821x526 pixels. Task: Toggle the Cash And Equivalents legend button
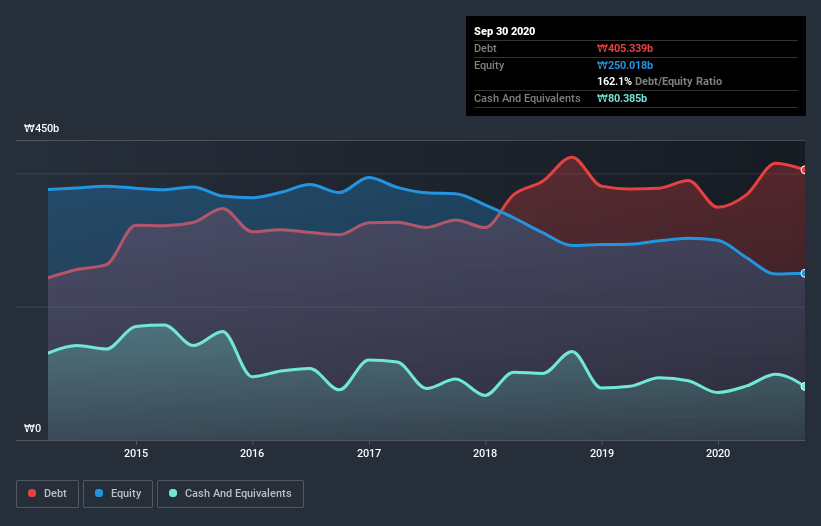(230, 494)
